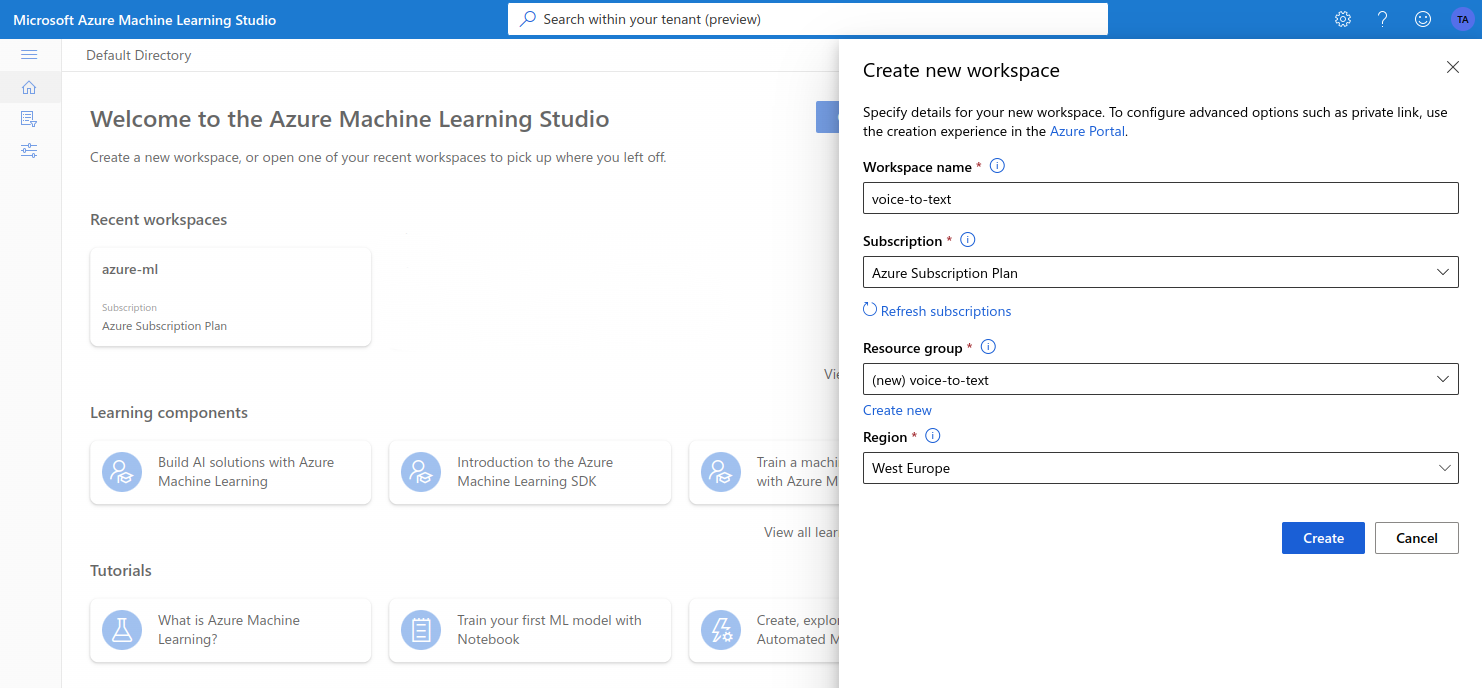This screenshot has height=688, width=1482.
Task: Click the lightning gear icon for Automated ML tutorial
Action: 721,630
